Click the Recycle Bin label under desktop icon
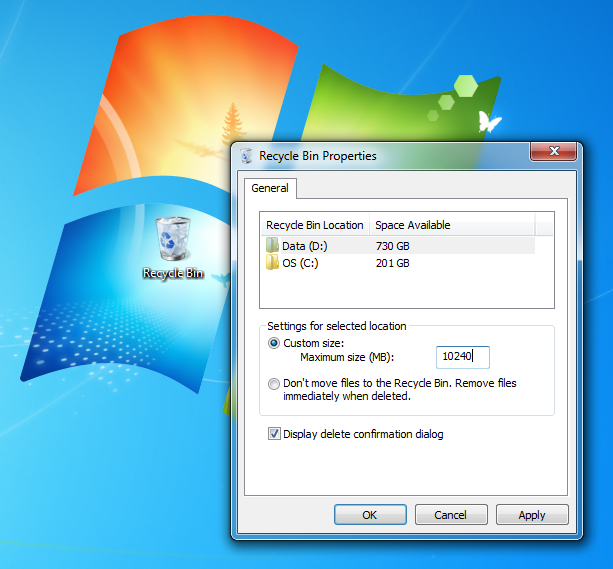The image size is (613, 569). pyautogui.click(x=173, y=273)
